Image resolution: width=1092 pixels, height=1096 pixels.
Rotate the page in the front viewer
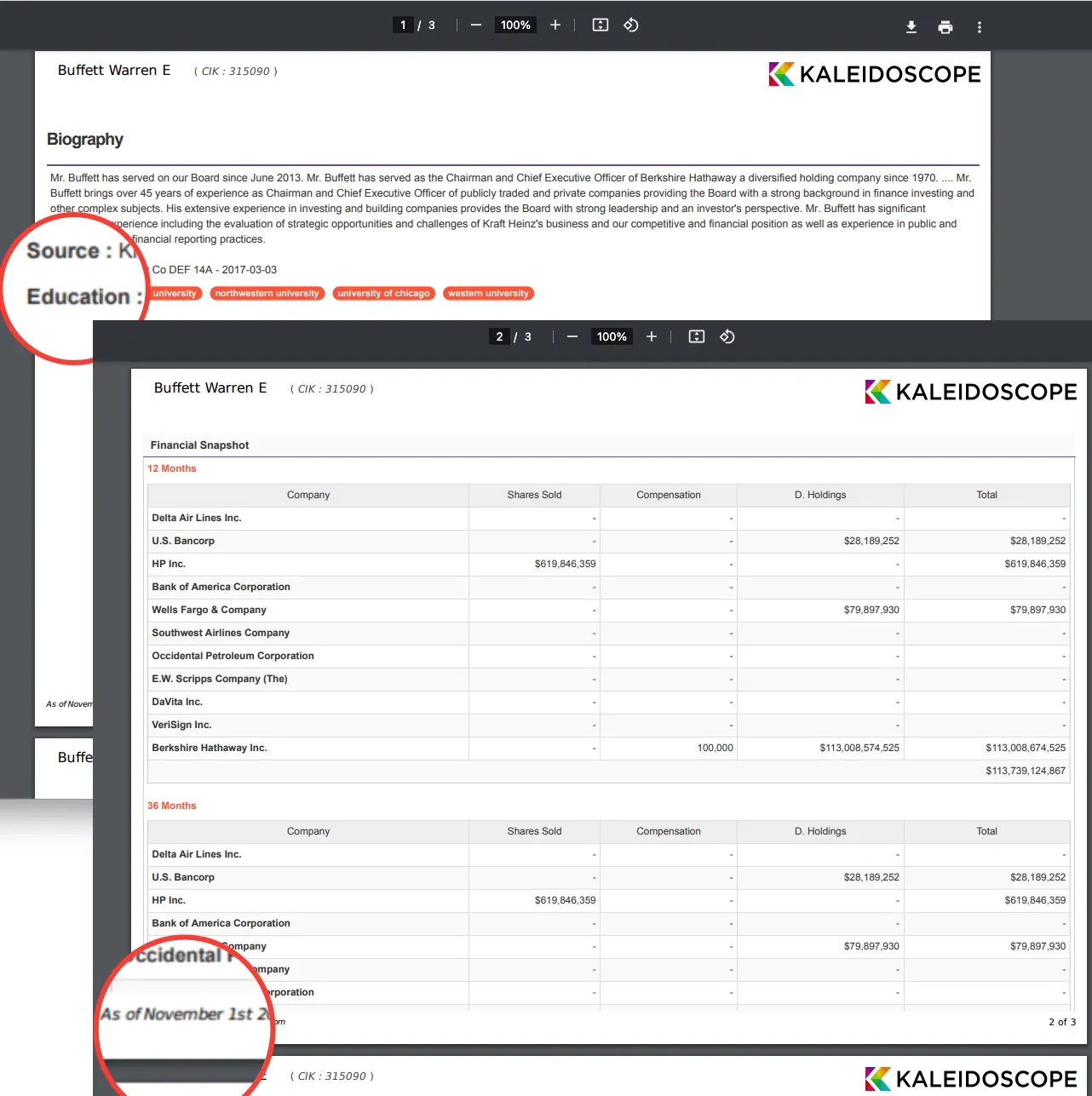click(727, 337)
